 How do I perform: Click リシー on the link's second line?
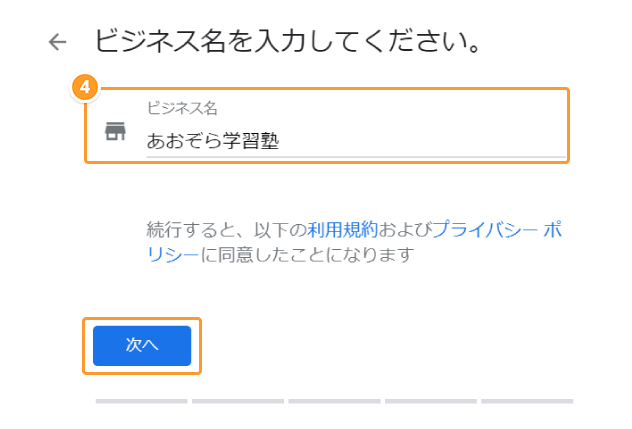pyautogui.click(x=173, y=255)
